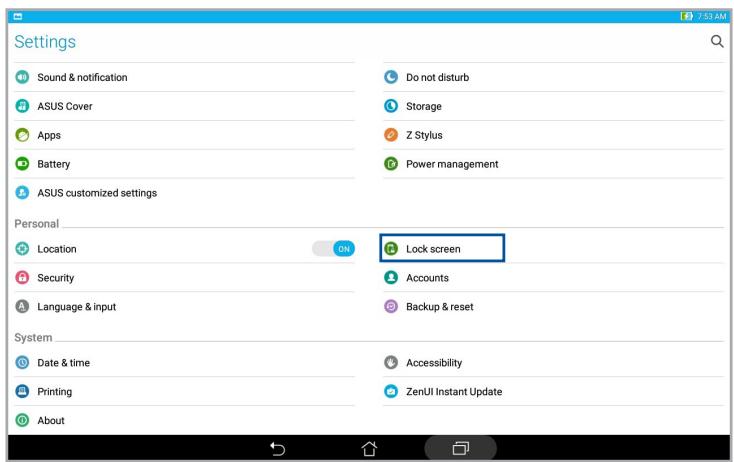Click the Settings title heading
734x462 pixels.
[45, 42]
